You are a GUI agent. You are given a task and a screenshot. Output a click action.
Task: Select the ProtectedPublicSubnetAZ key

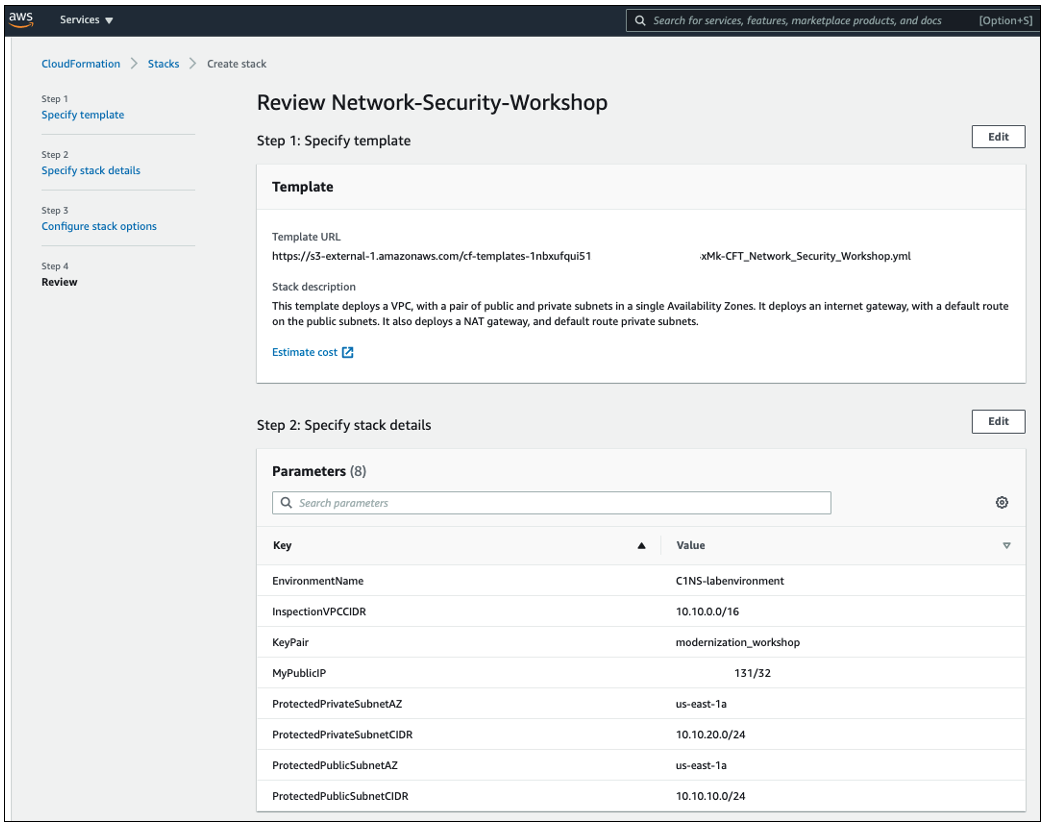(335, 765)
